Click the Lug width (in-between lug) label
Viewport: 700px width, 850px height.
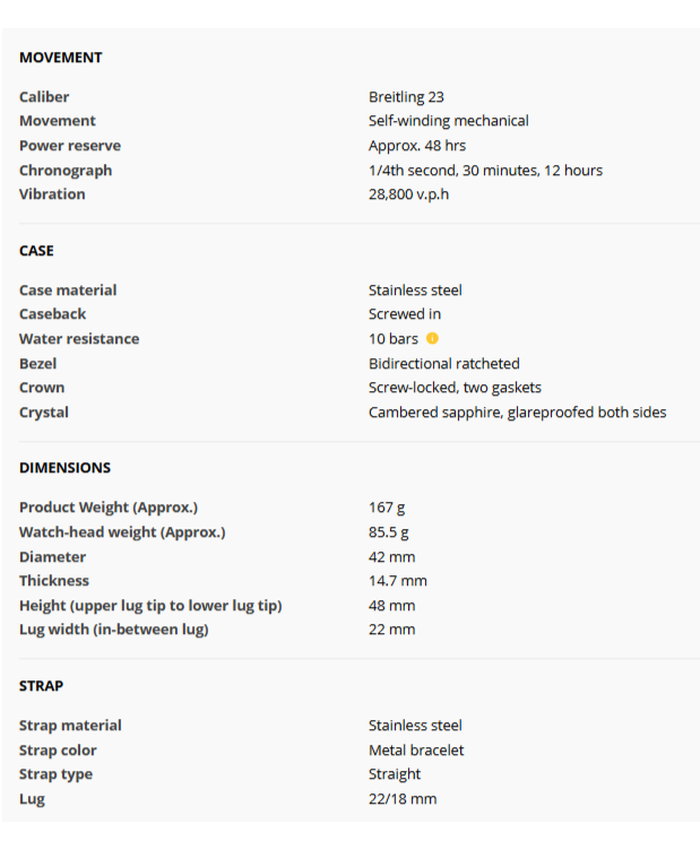point(113,630)
